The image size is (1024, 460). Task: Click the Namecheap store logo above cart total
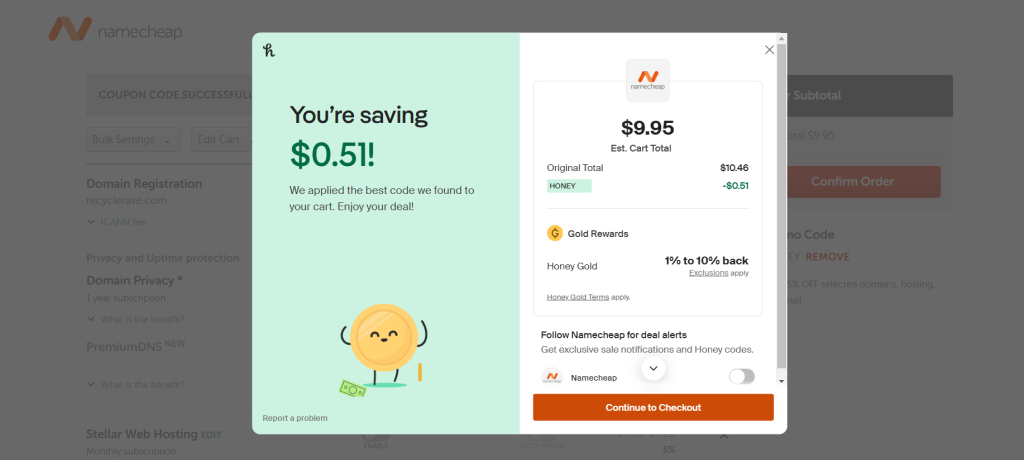[647, 80]
